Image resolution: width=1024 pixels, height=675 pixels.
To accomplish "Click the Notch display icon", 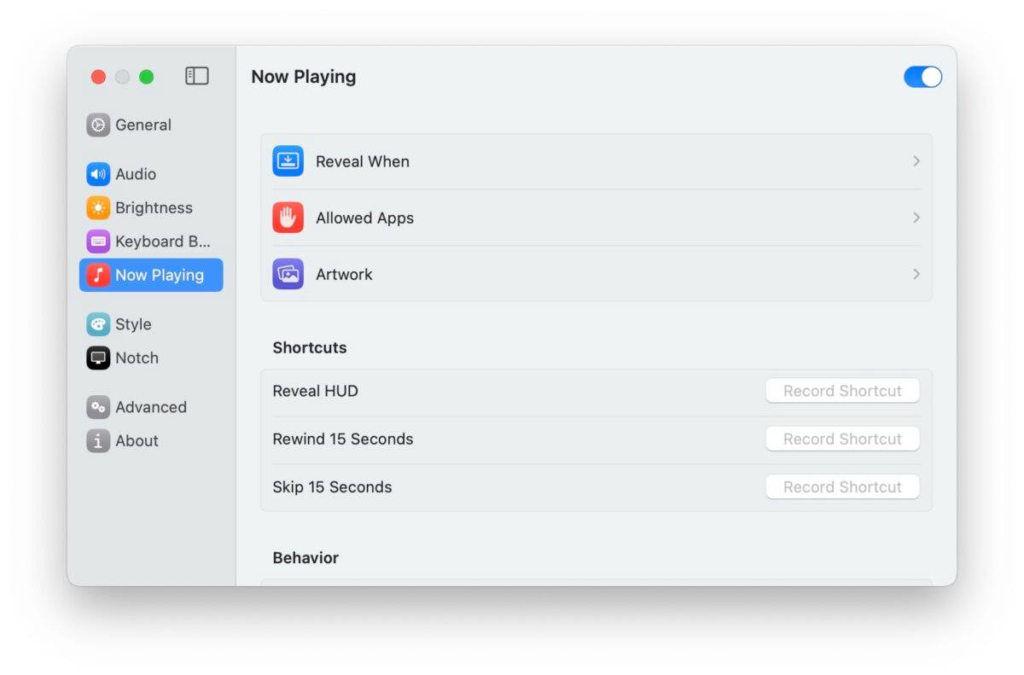I will (x=97, y=358).
